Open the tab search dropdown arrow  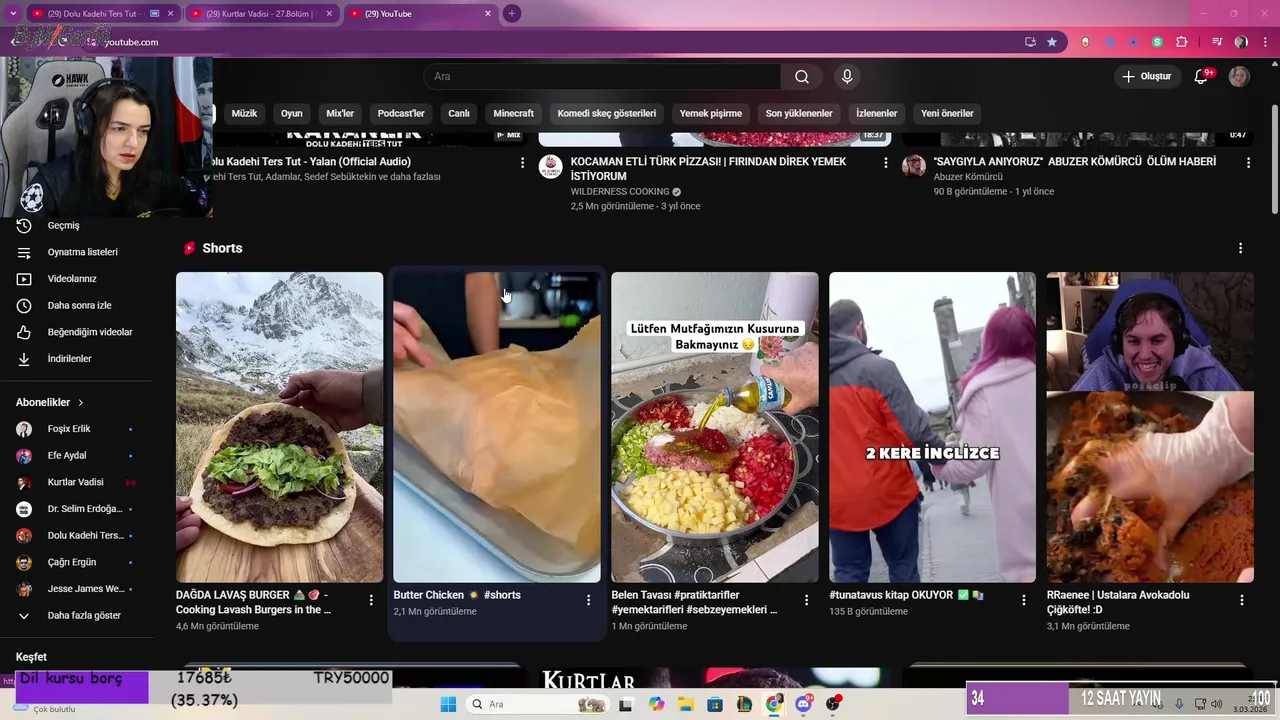tap(13, 13)
